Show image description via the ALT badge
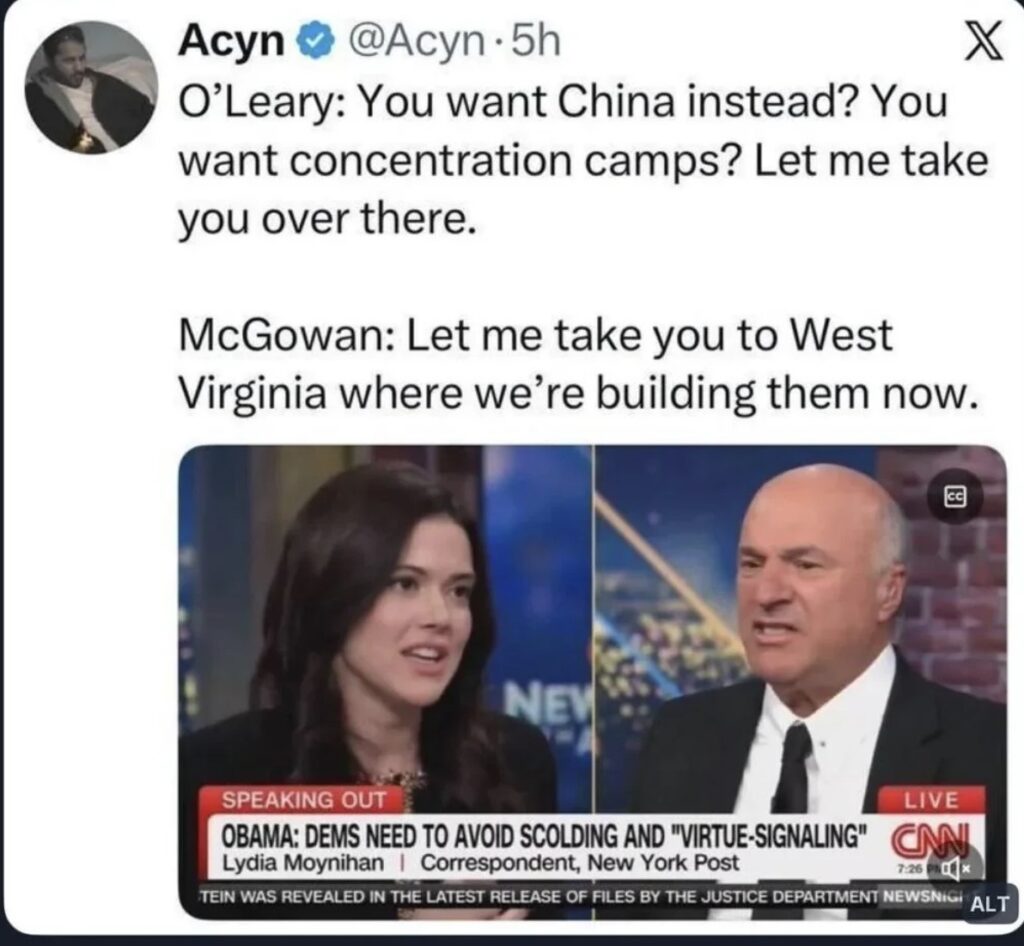The width and height of the screenshot is (1024, 946). 991,904
